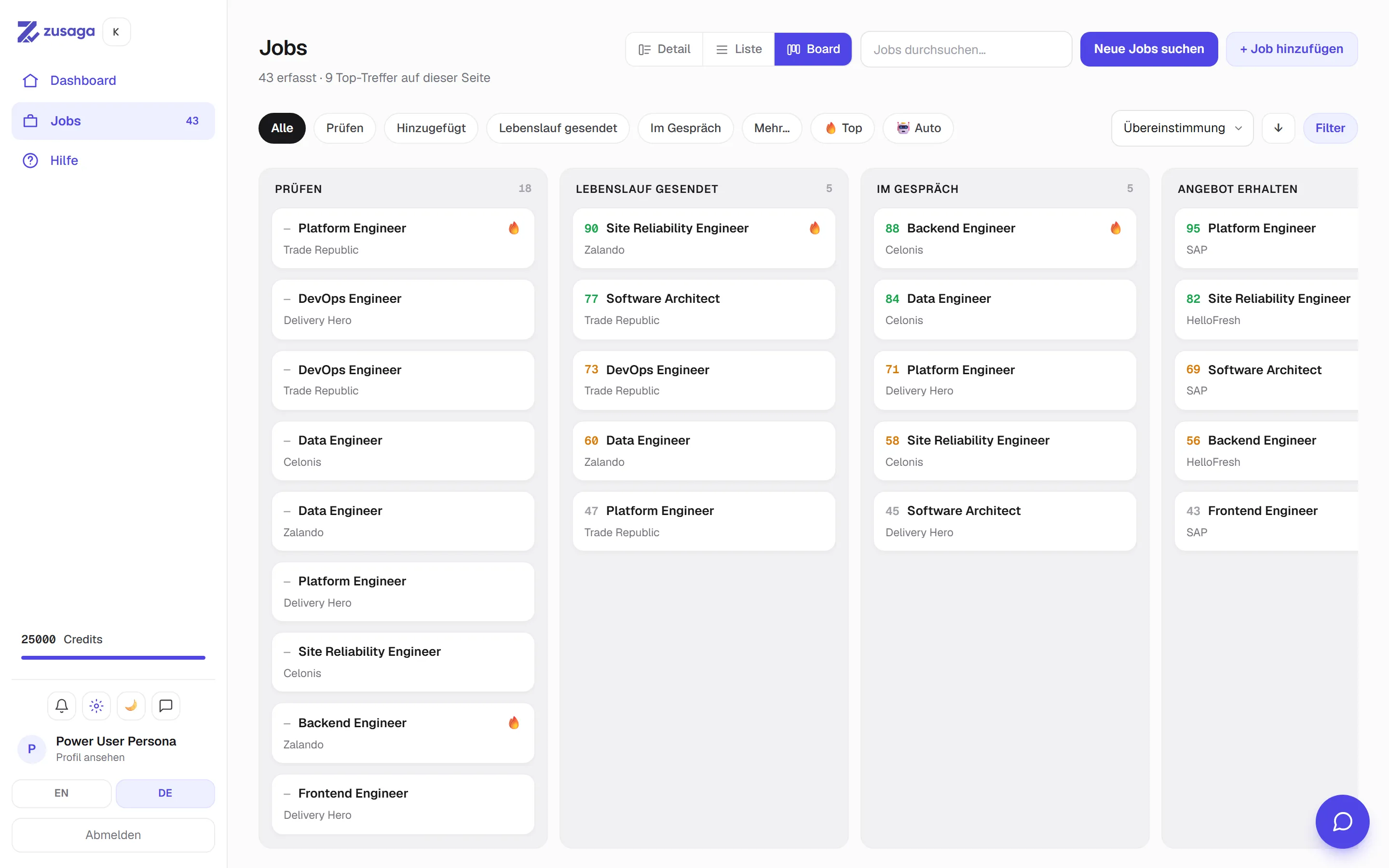Open Platform Engineer card scored 47
The image size is (1389, 868).
704,521
